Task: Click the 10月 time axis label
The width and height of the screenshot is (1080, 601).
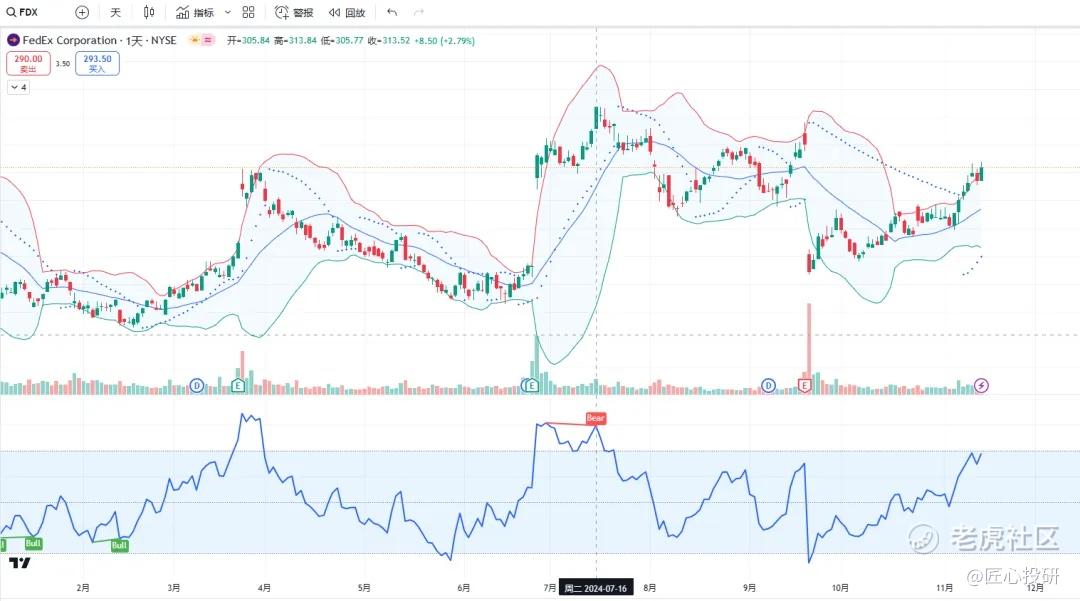Action: [840, 588]
